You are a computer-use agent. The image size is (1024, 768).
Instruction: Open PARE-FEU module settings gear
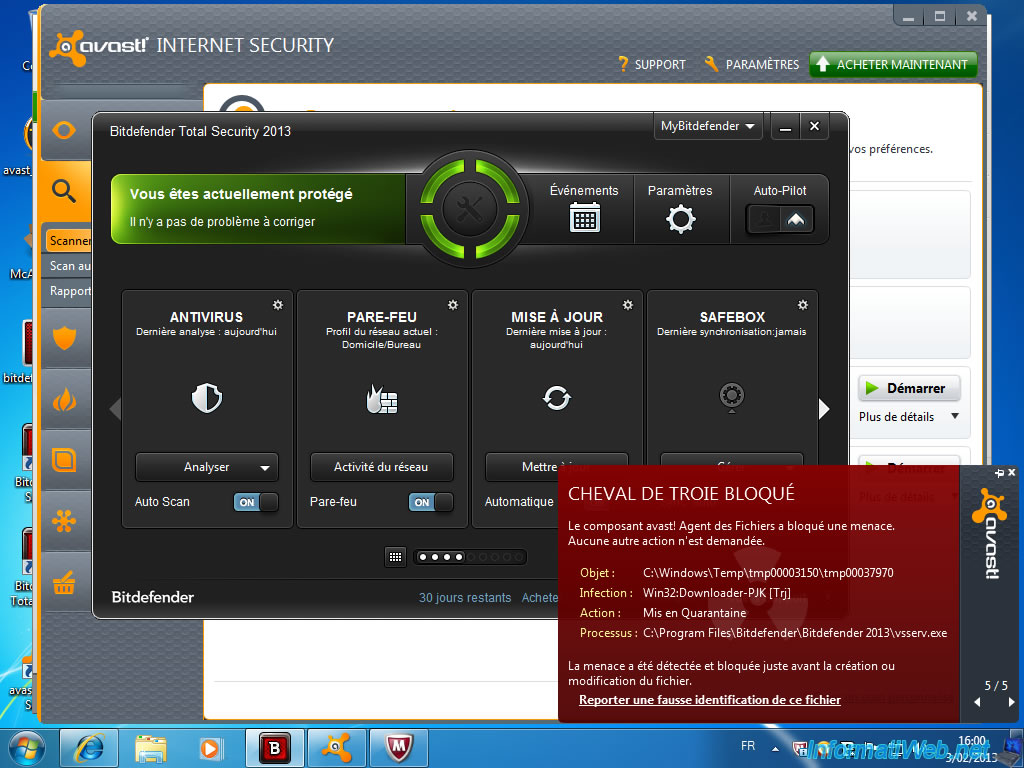453,305
